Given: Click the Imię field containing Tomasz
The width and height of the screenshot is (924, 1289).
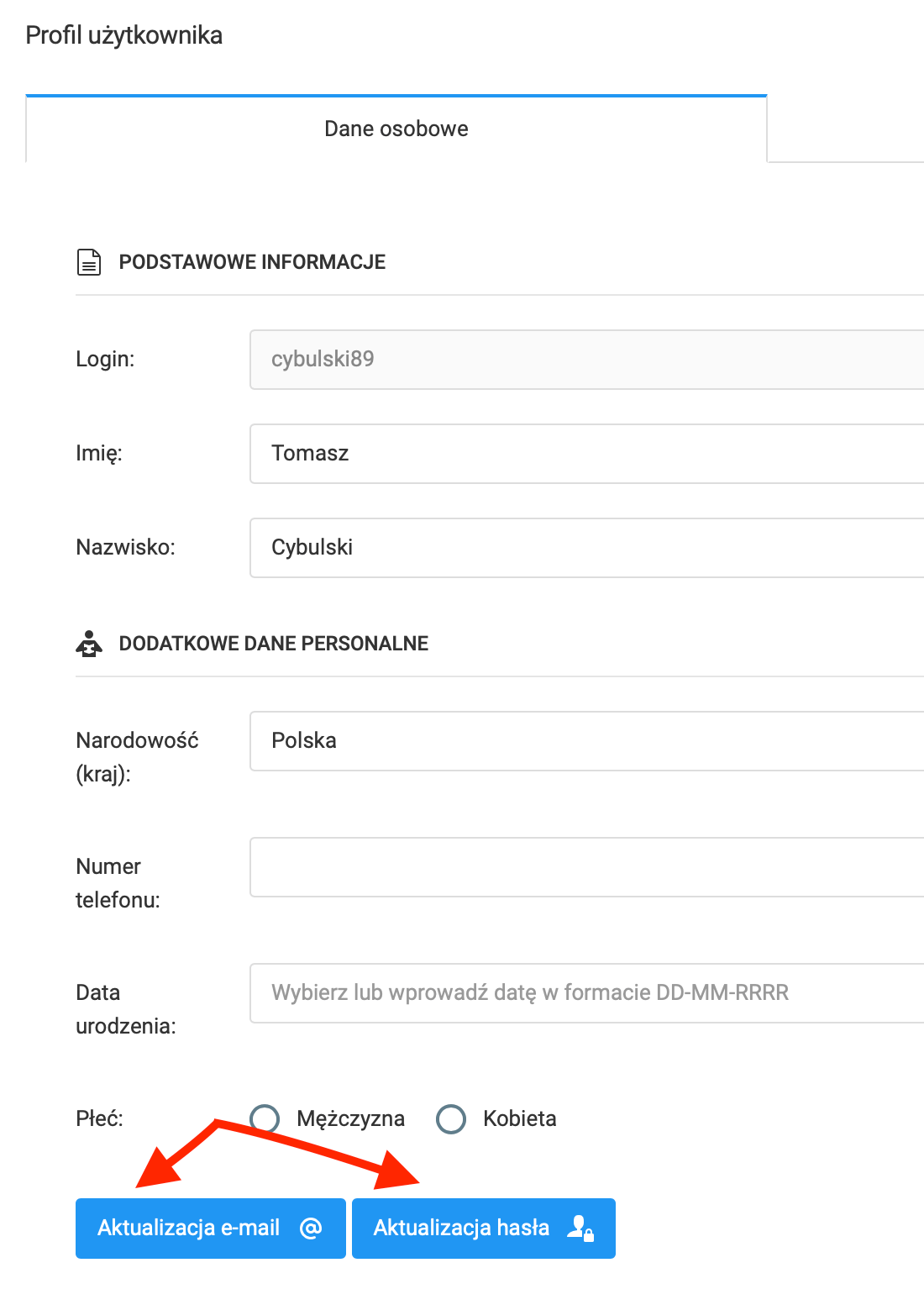Looking at the screenshot, I should click(x=586, y=453).
